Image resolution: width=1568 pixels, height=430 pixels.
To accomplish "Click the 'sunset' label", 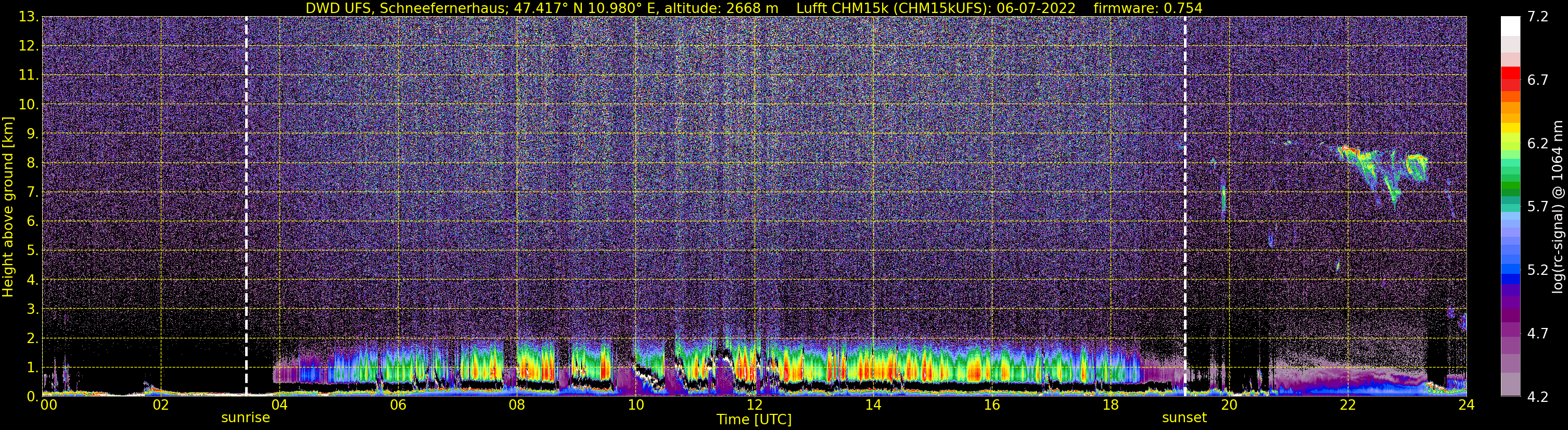I will 1184,418.
